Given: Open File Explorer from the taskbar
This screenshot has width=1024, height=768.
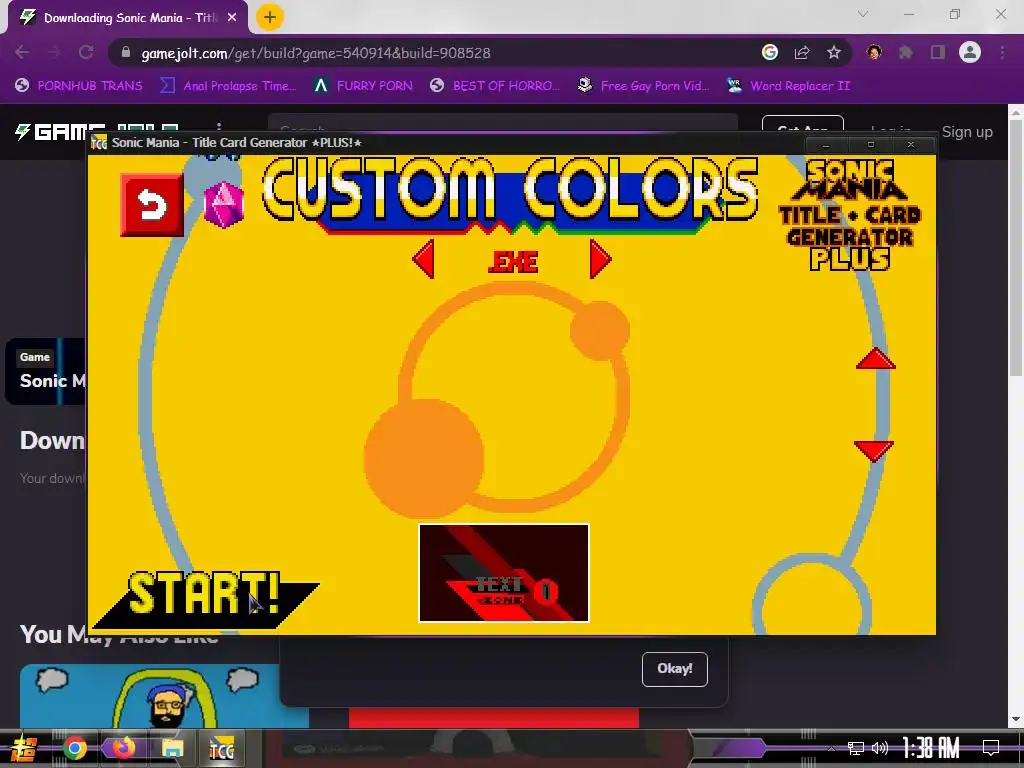Looking at the screenshot, I should pos(172,748).
